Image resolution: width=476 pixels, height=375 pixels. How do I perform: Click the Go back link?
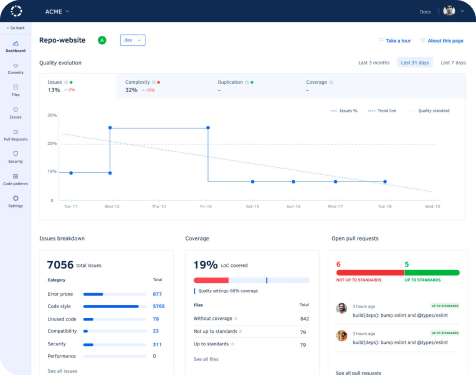pos(16,28)
